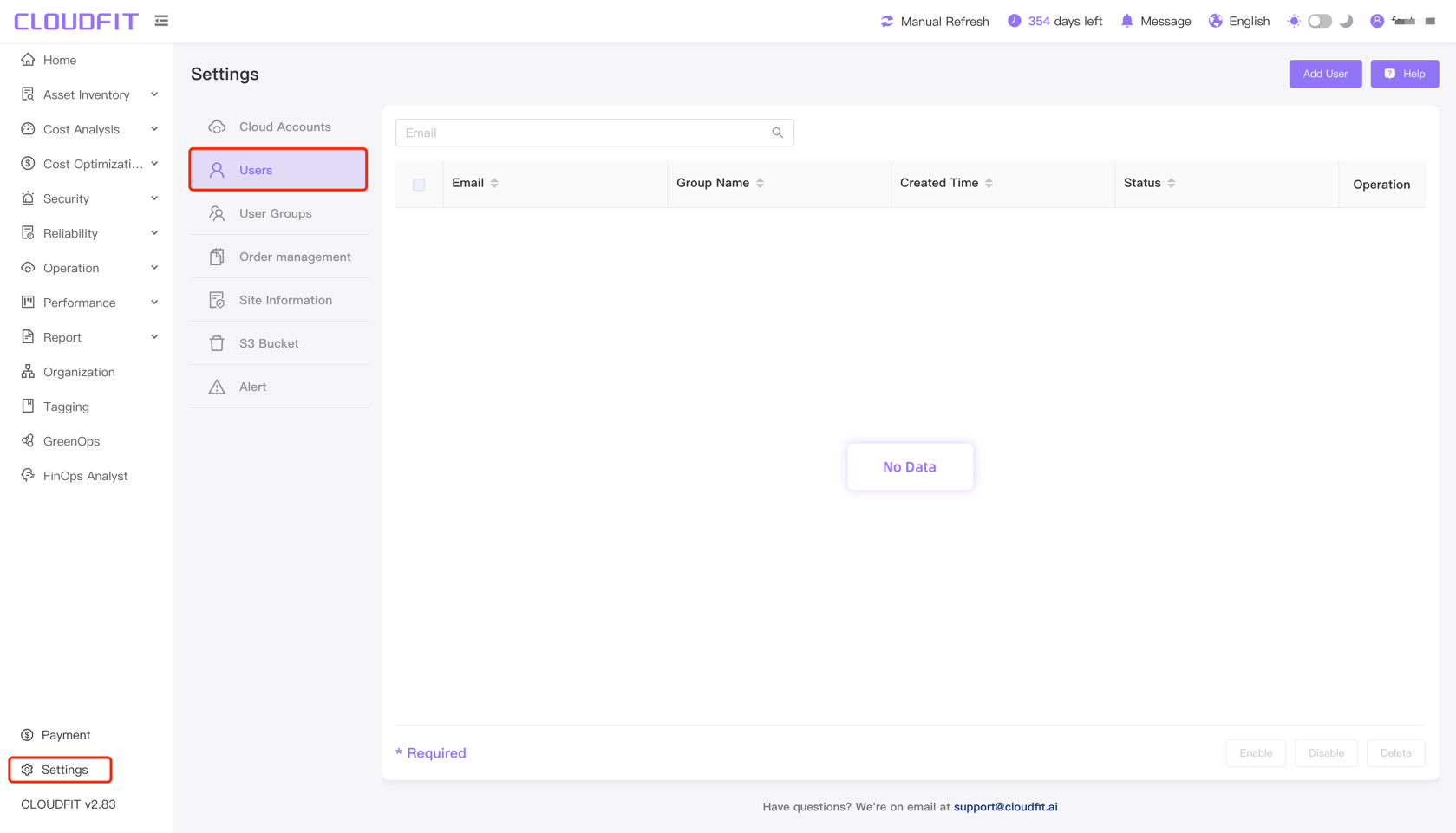The height and width of the screenshot is (833, 1456).
Task: Click the Home house icon
Action: [28, 60]
